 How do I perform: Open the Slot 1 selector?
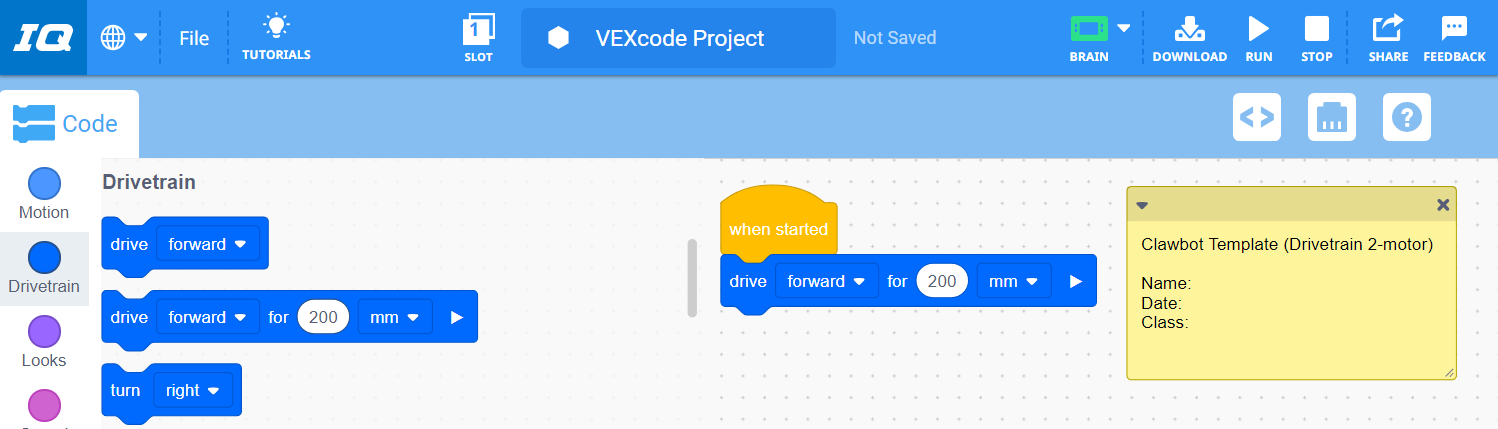478,38
